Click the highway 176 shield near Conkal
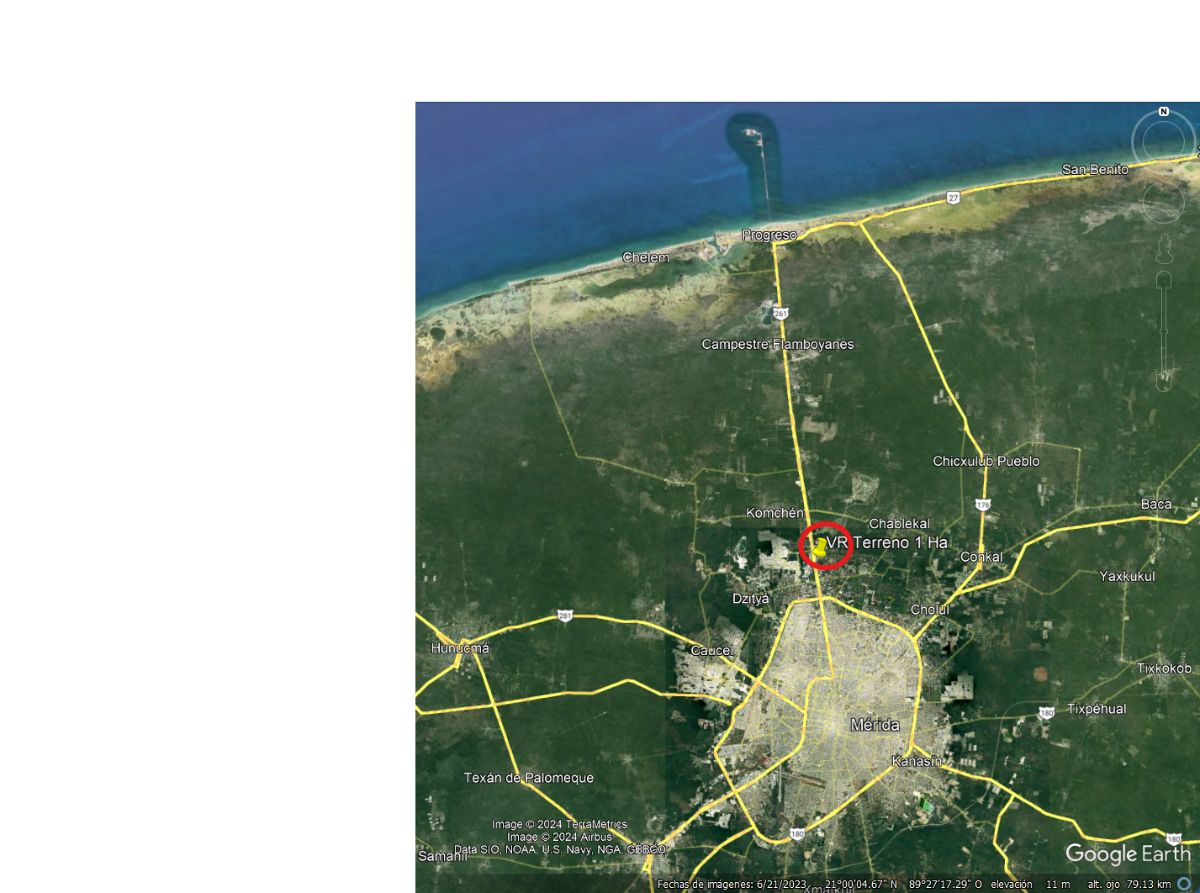Screen dimensions: 1200x893 (x=983, y=505)
